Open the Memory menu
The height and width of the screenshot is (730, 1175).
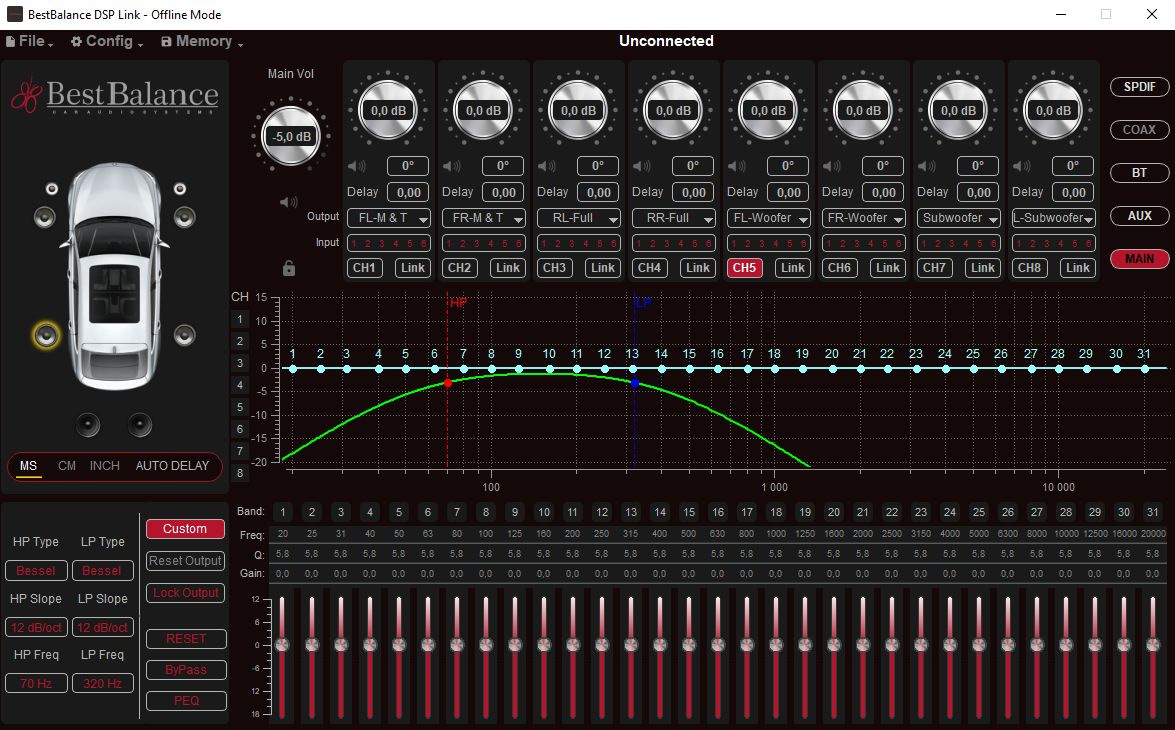(203, 42)
